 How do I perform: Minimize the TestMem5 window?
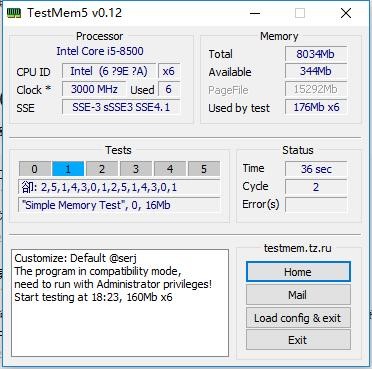pos(255,13)
